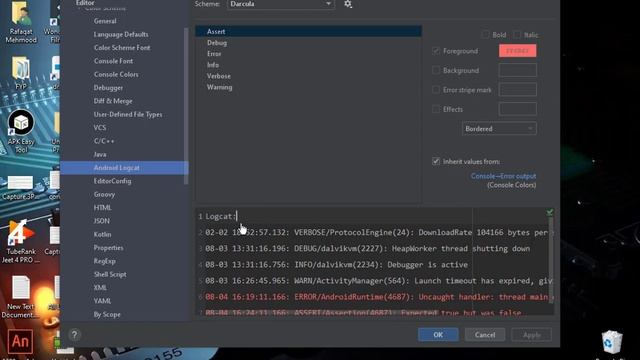640x360 pixels.
Task: Click the ERROR/AndroidRuntime preview log line
Action: (x=376, y=297)
